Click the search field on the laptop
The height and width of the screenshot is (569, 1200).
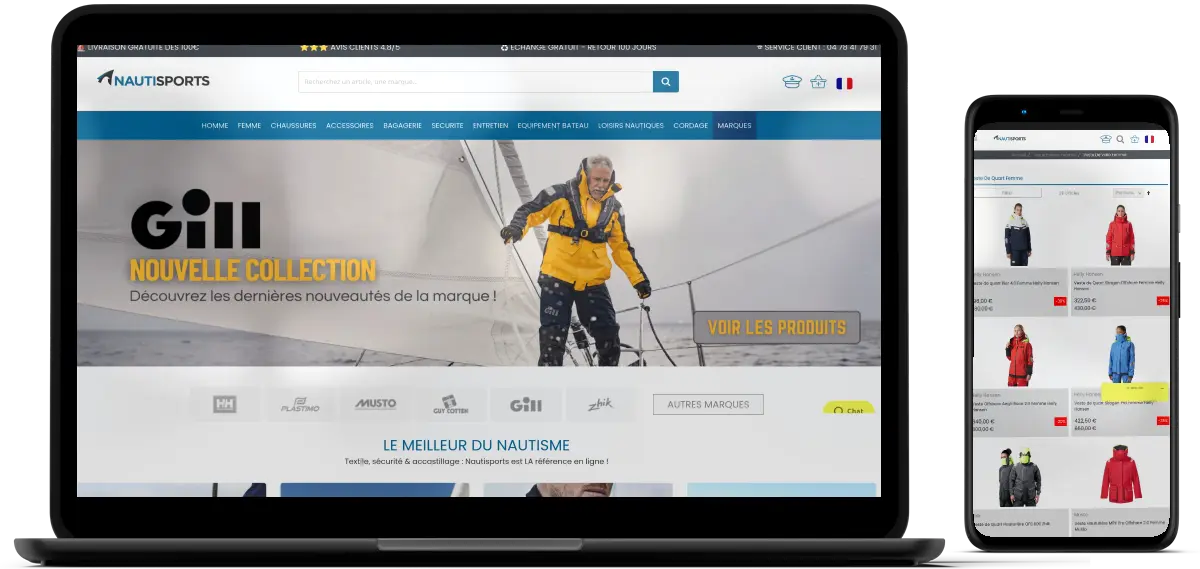(x=475, y=82)
